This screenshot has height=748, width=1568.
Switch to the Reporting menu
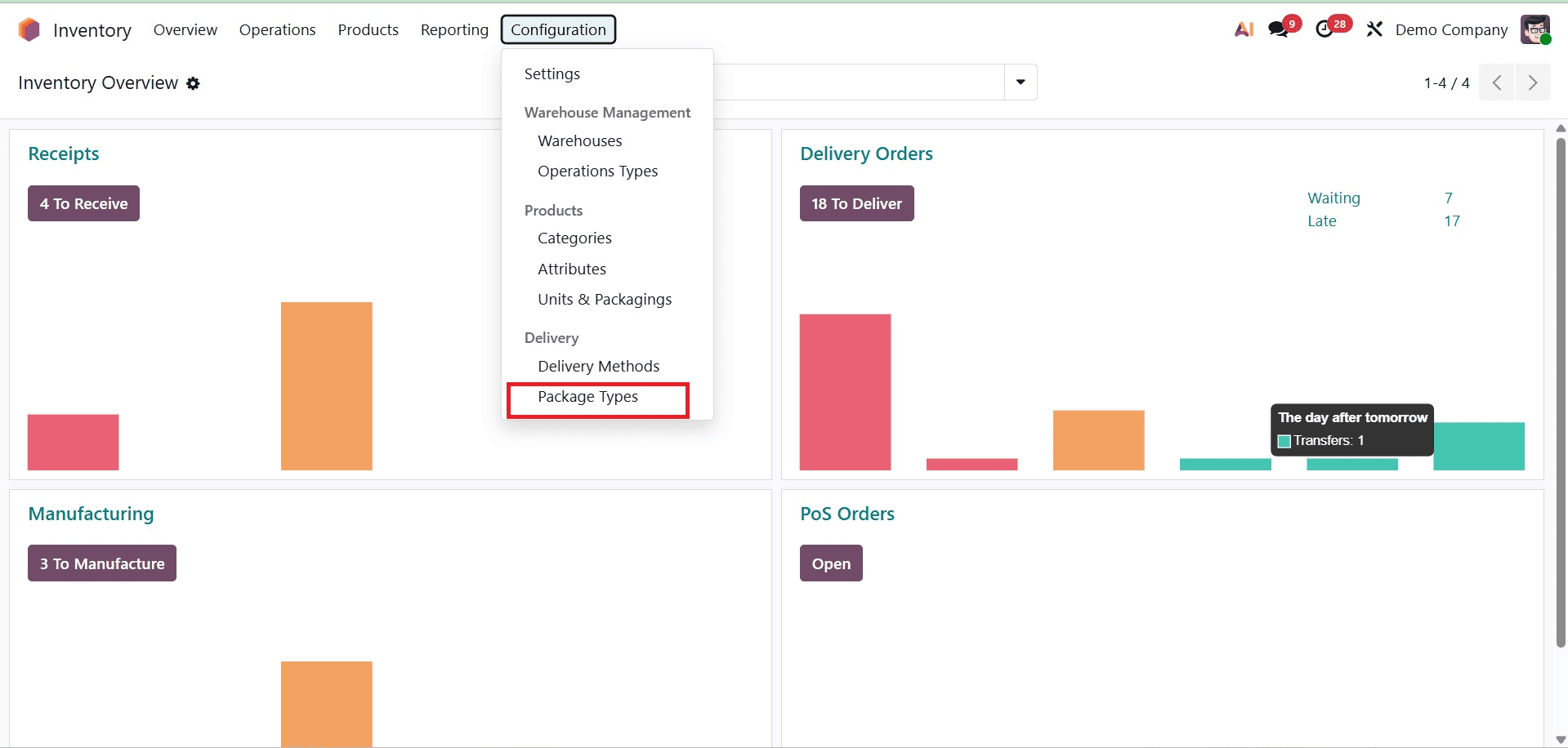point(454,29)
